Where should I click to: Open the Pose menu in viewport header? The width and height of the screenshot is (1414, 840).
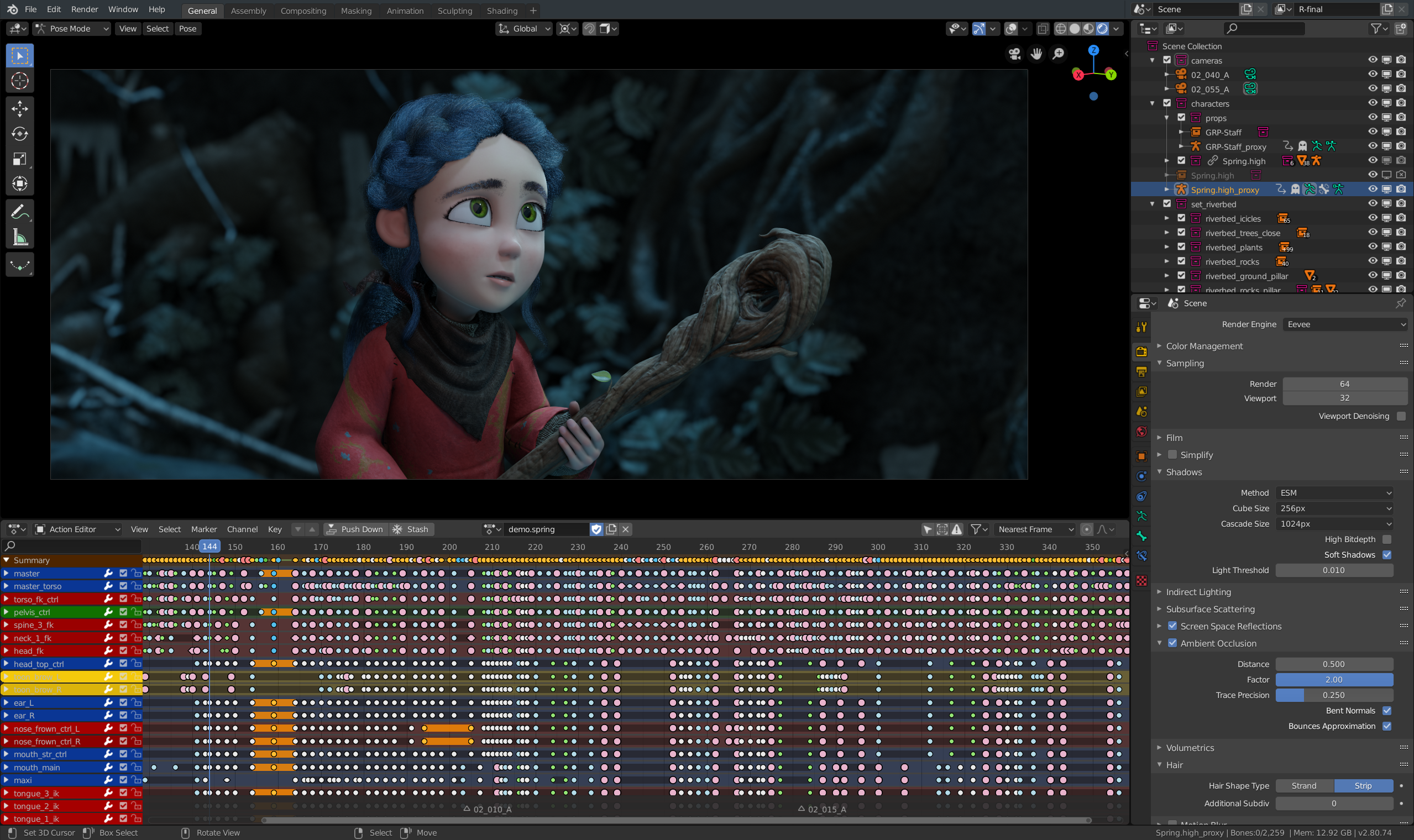click(x=187, y=28)
